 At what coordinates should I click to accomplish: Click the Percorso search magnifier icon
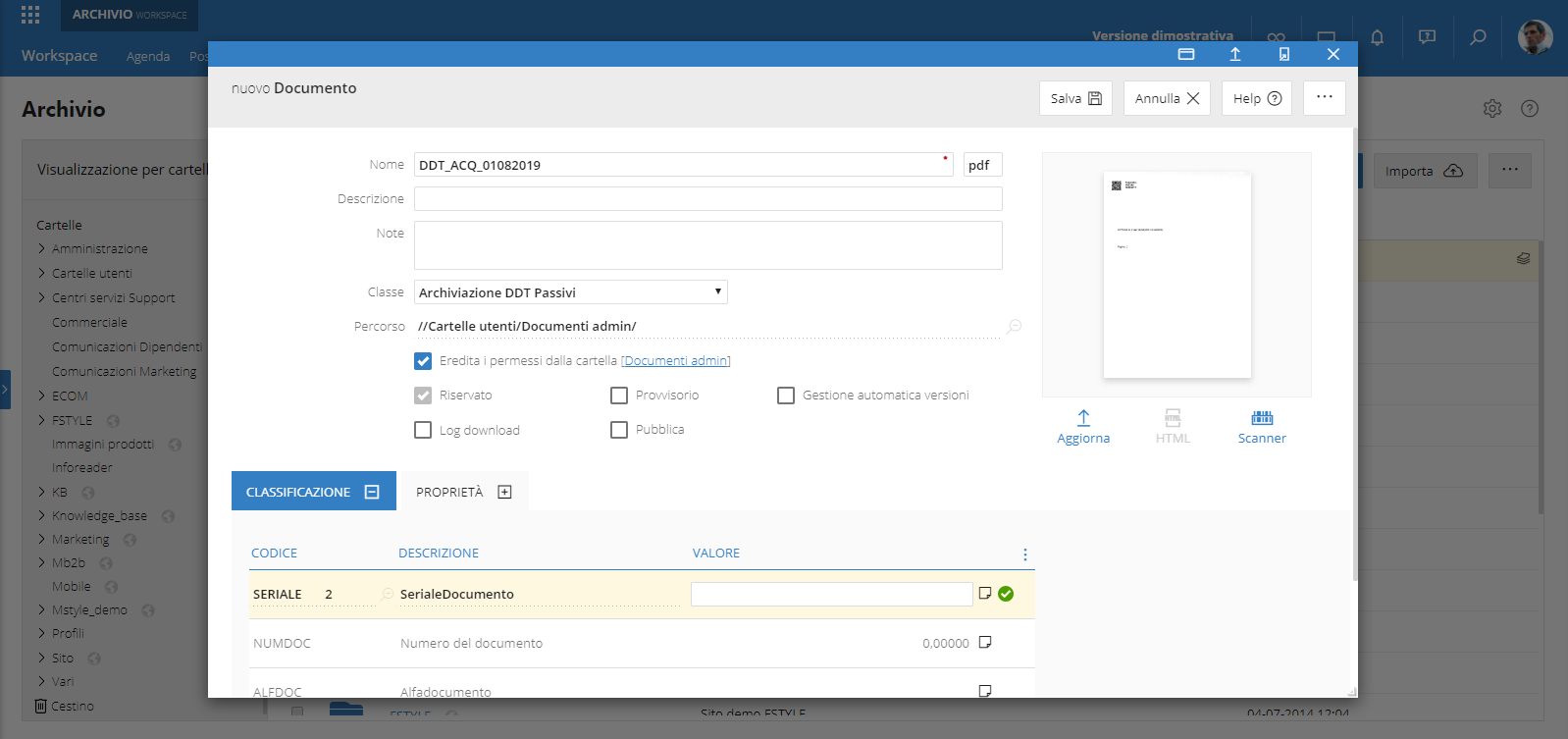point(1014,326)
